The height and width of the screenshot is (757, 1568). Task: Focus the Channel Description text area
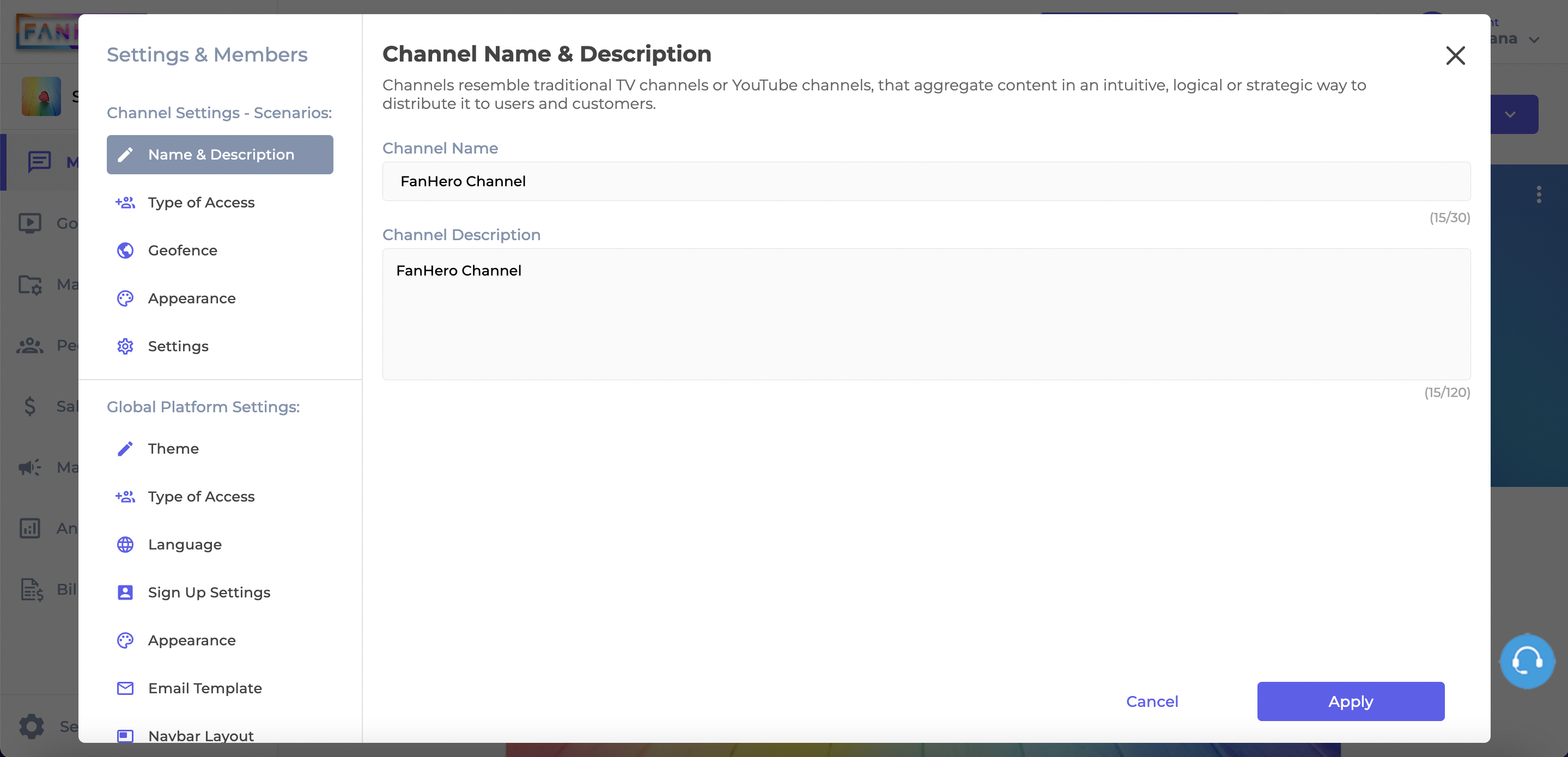(x=926, y=314)
